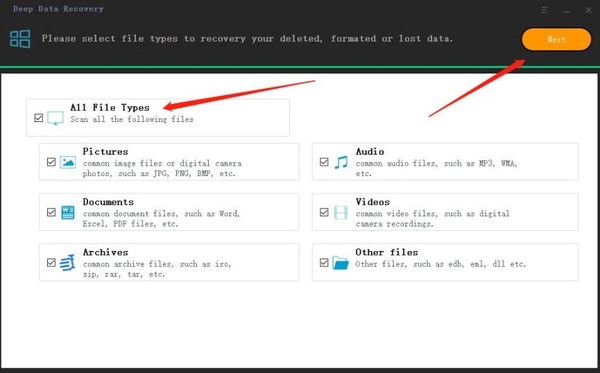Open the menu icon in title bar
Screen dimensions: 600x373
(x=545, y=10)
